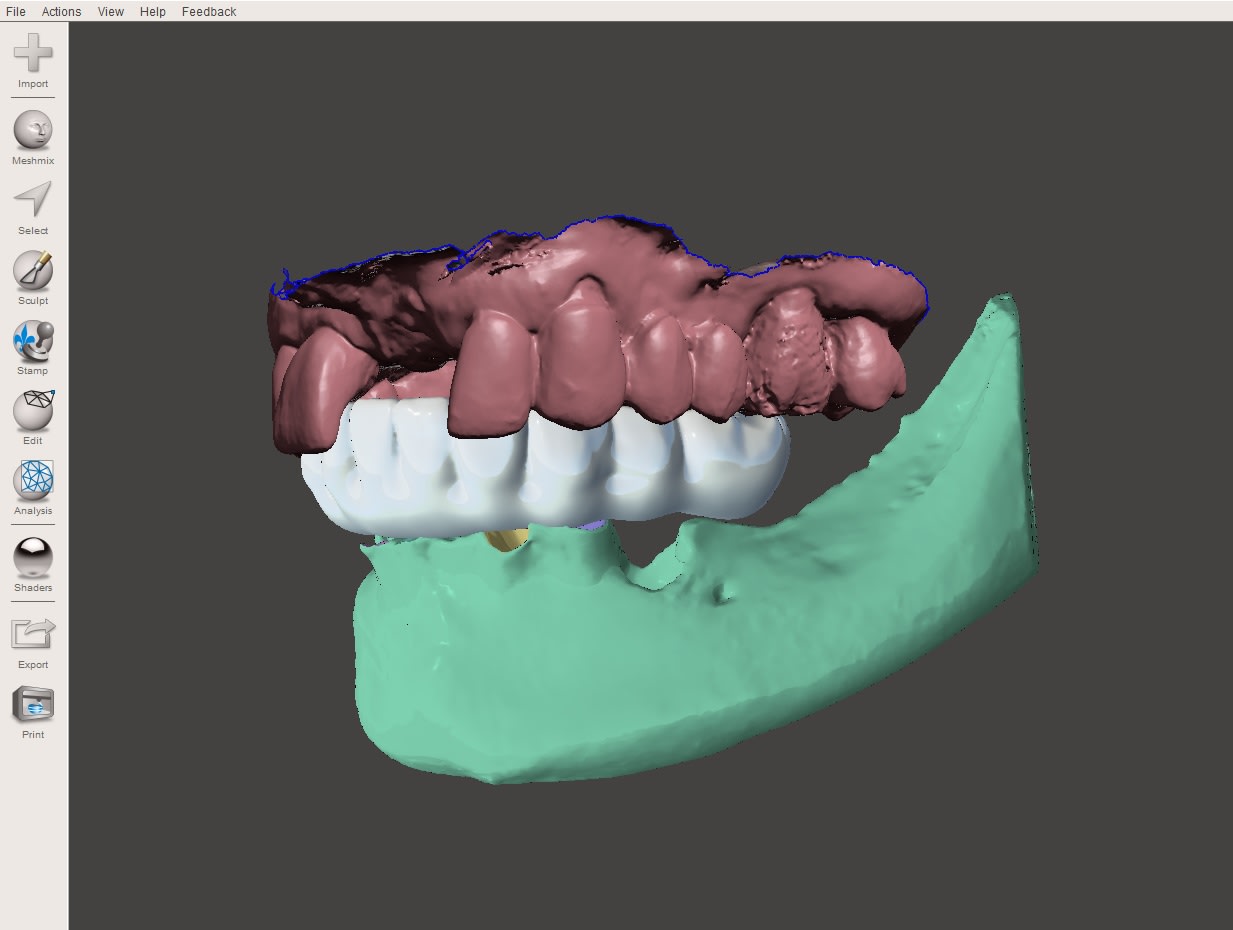The width and height of the screenshot is (1233, 930).
Task: Open the Sculpt brush tool
Action: click(33, 270)
